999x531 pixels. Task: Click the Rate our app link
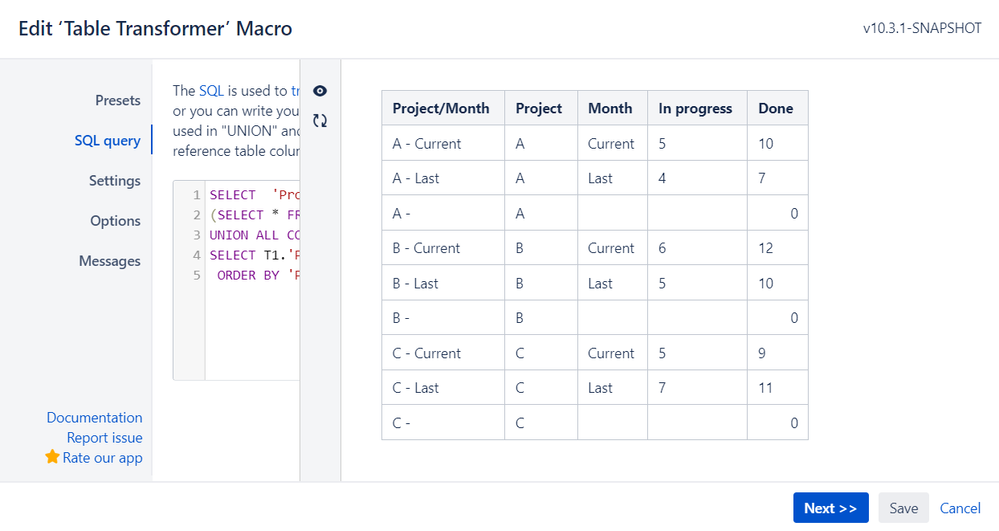pyautogui.click(x=102, y=457)
